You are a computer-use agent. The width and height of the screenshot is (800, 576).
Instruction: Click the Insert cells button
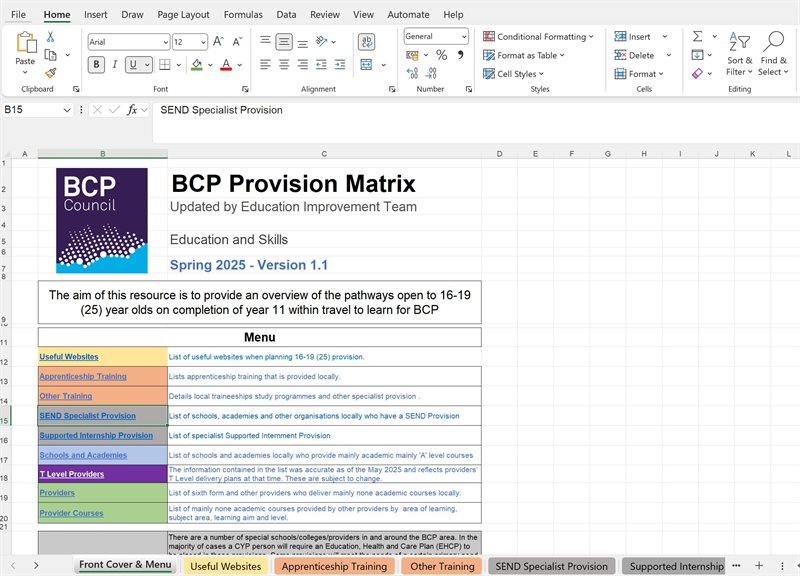click(x=633, y=37)
